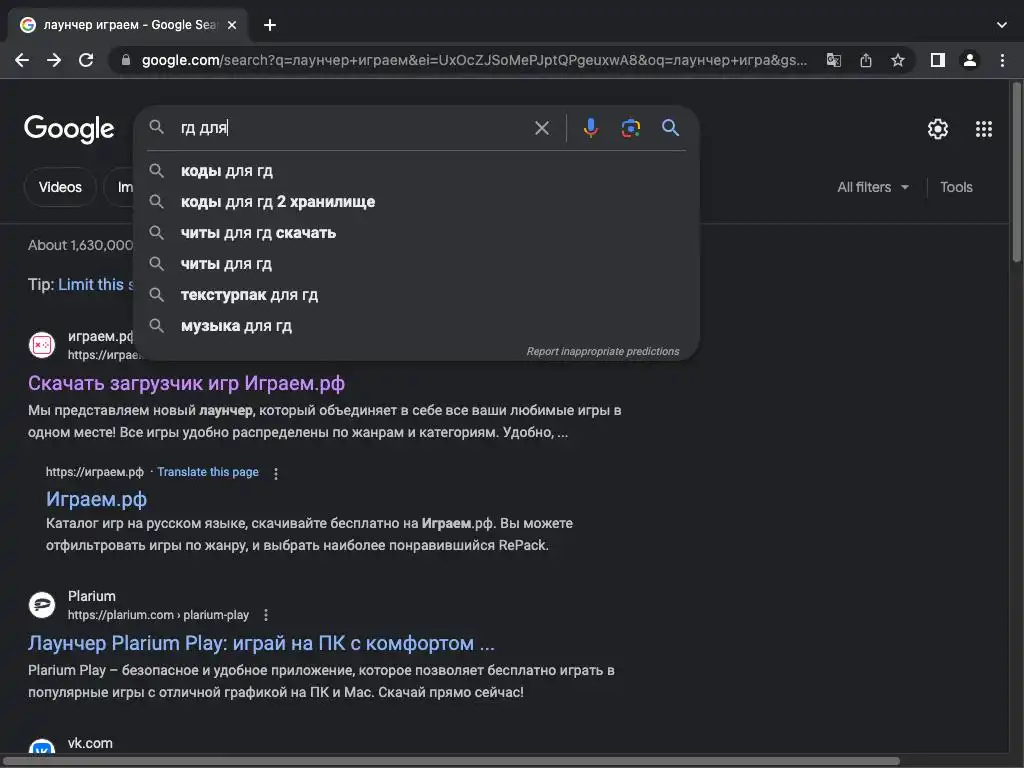Click the https://играем.рф URL text
This screenshot has width=1024, height=768.
pyautogui.click(x=95, y=472)
